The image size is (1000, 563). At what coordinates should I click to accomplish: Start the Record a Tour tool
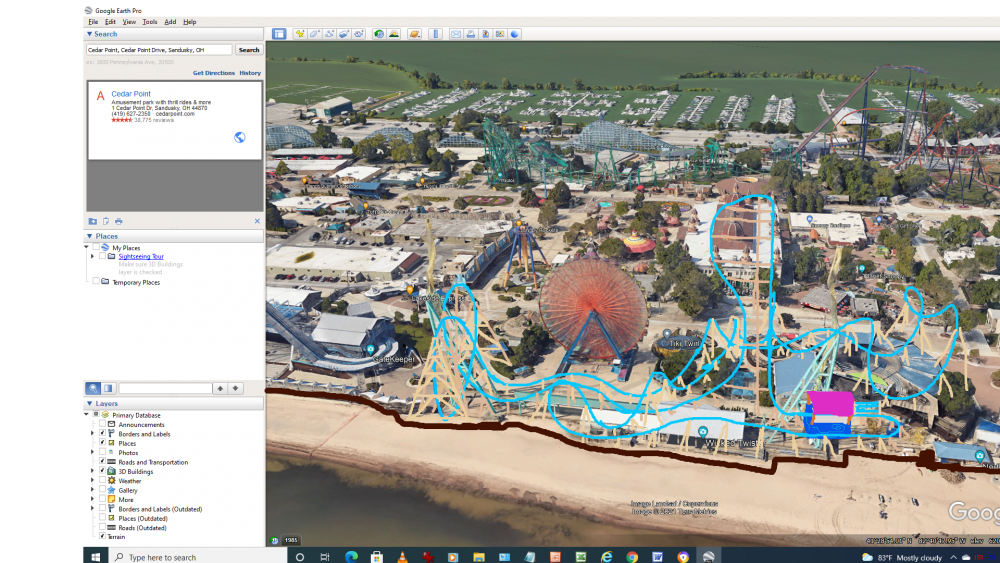pyautogui.click(x=358, y=34)
